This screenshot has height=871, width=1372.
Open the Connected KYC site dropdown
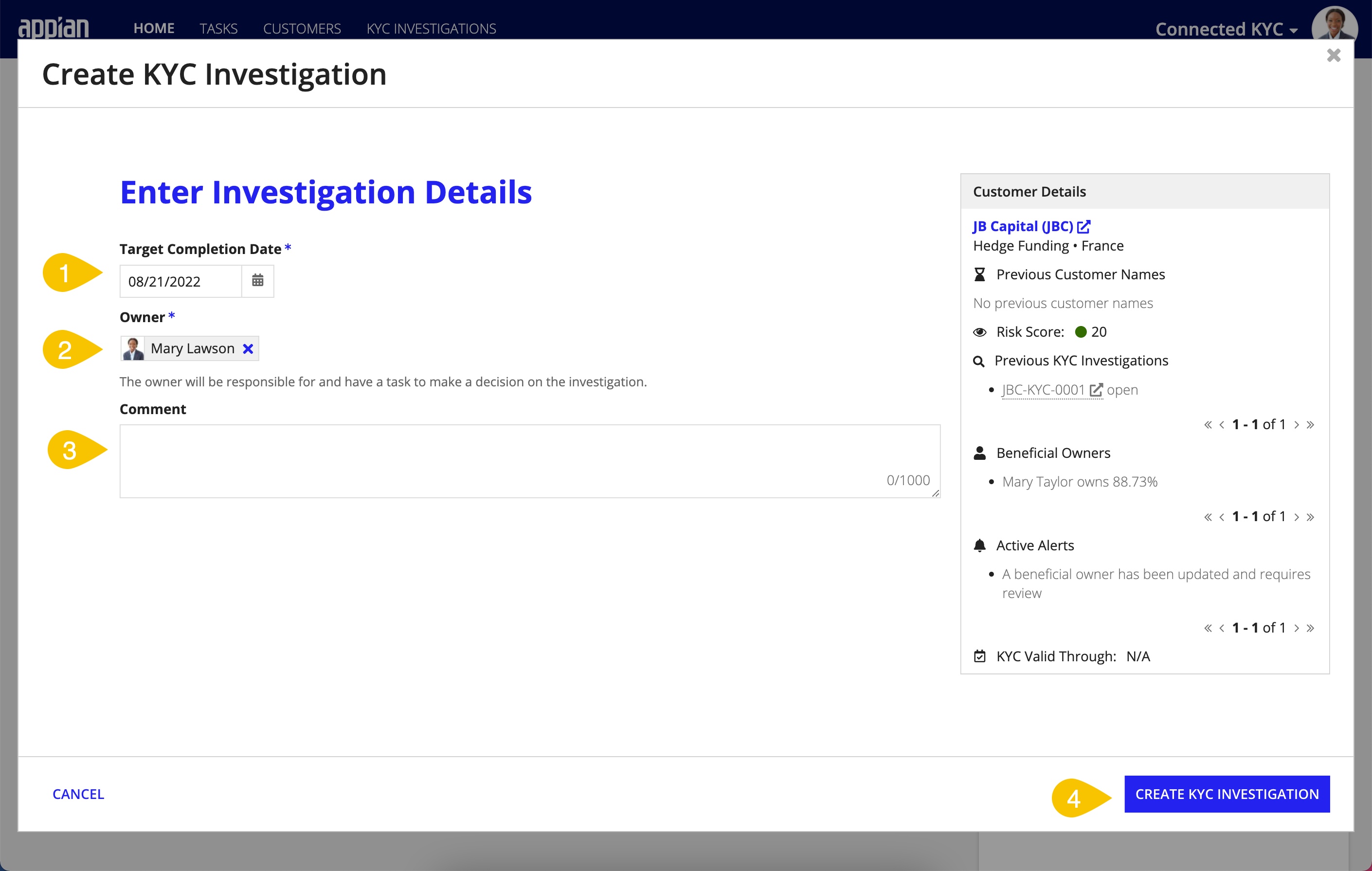(x=1226, y=29)
